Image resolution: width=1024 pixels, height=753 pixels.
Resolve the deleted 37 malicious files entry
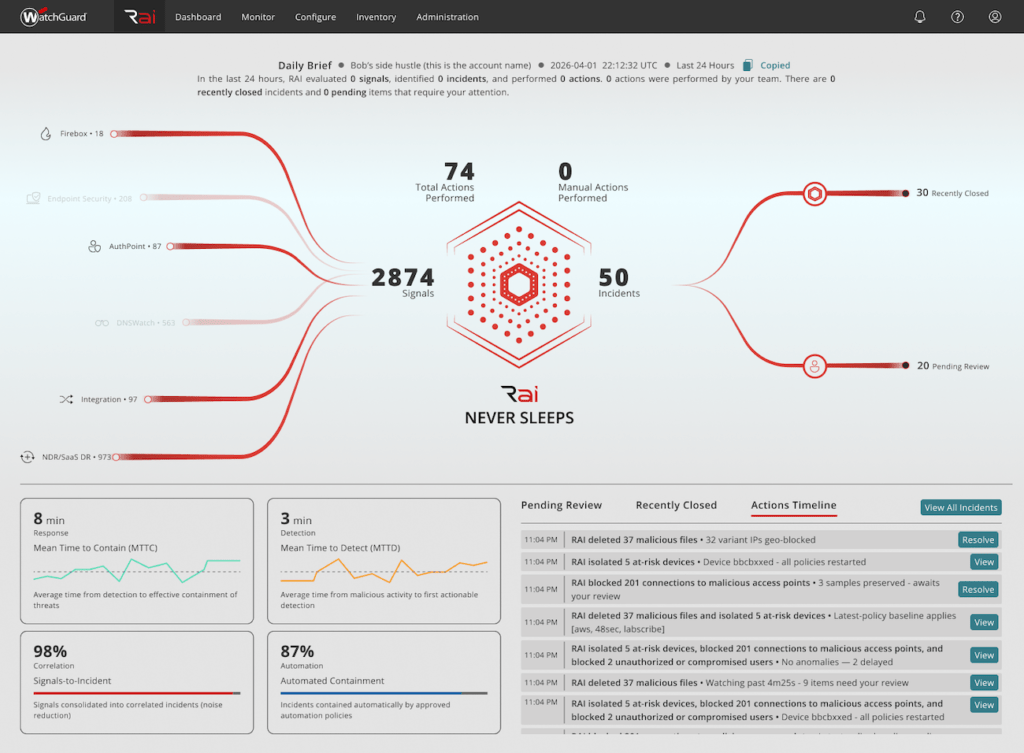point(978,540)
